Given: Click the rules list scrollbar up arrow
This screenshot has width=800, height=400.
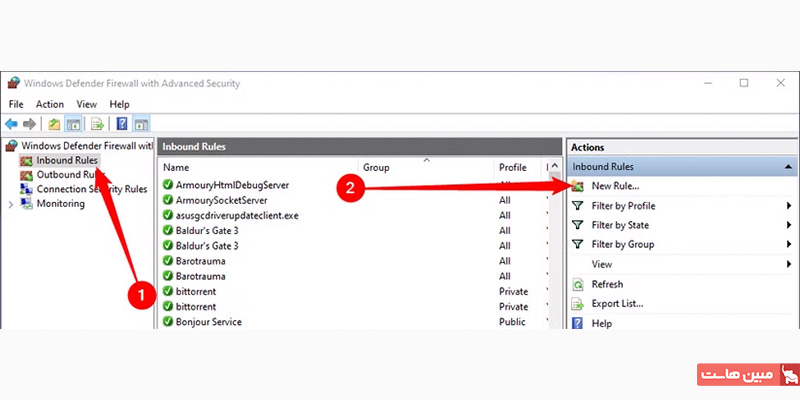Looking at the screenshot, I should 556,166.
